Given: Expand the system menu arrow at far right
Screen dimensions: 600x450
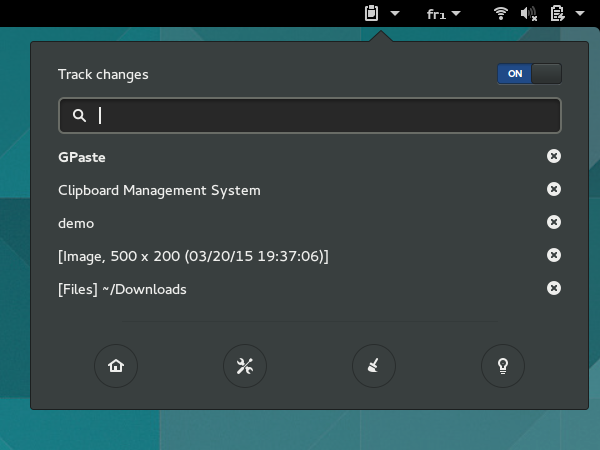Looking at the screenshot, I should [x=580, y=13].
